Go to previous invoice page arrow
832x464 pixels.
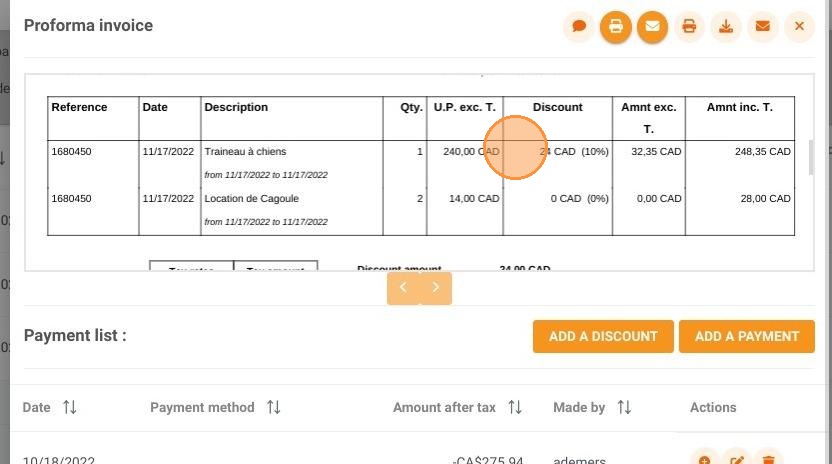403,288
